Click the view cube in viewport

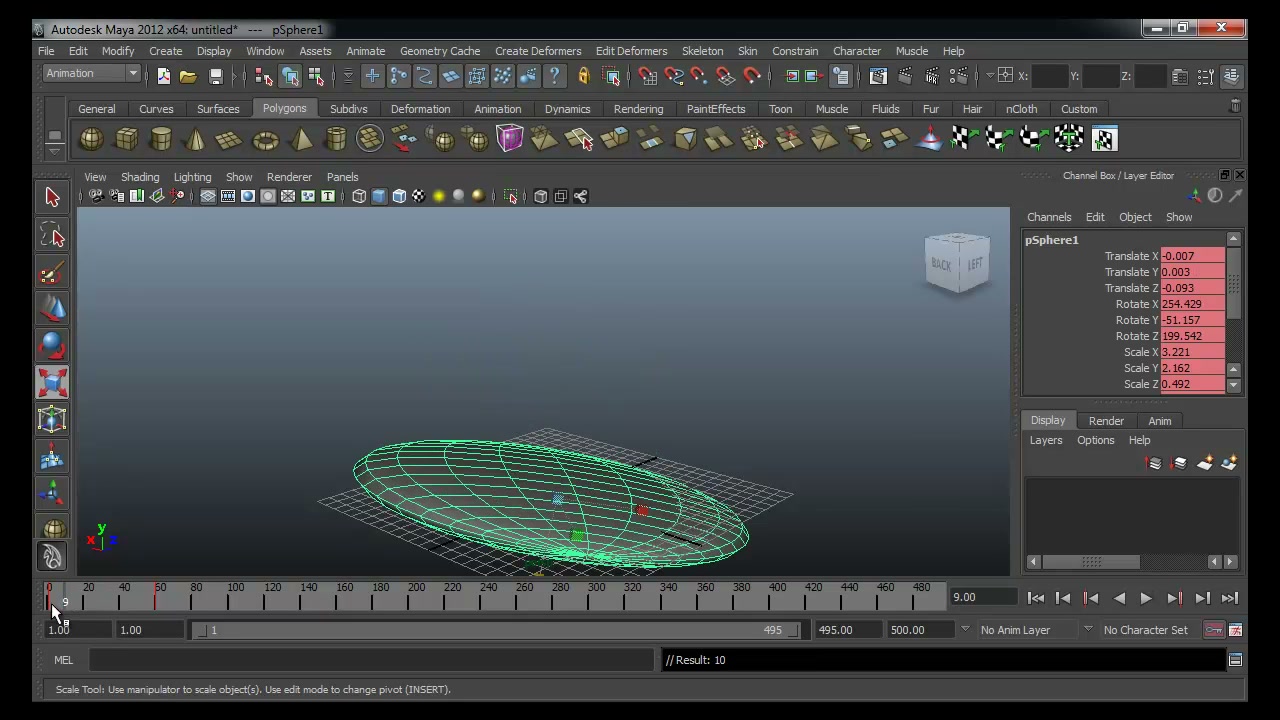coord(957,263)
